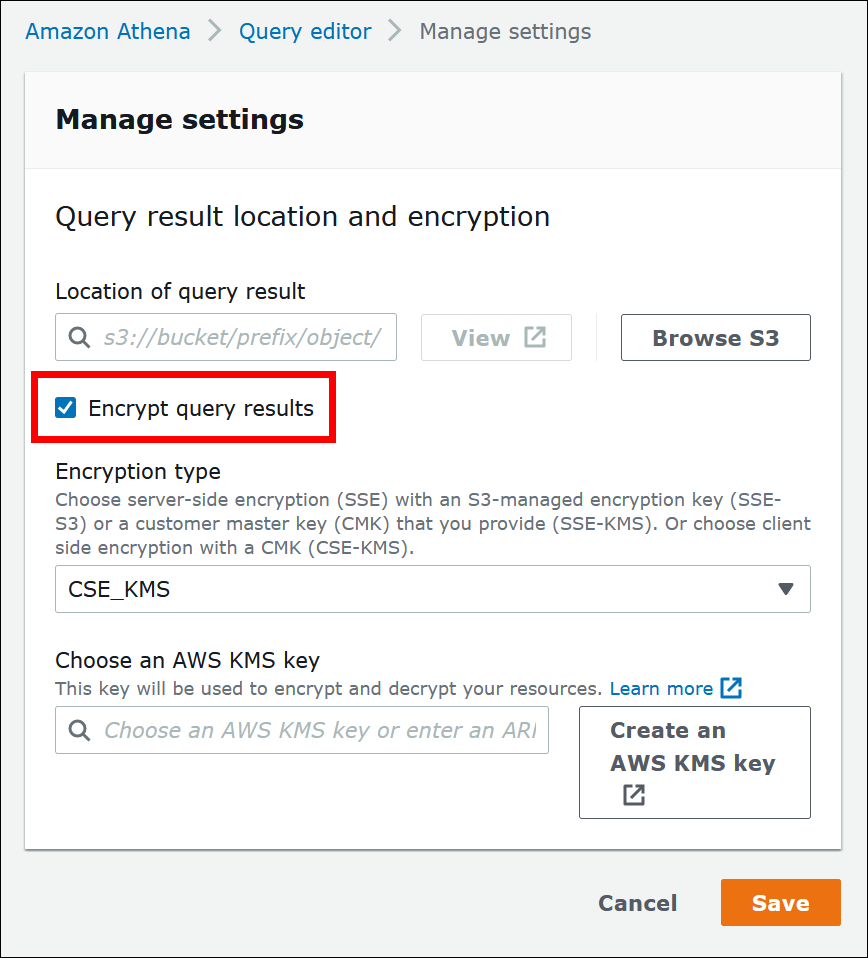
Task: Save the manage settings changes
Action: coord(780,902)
